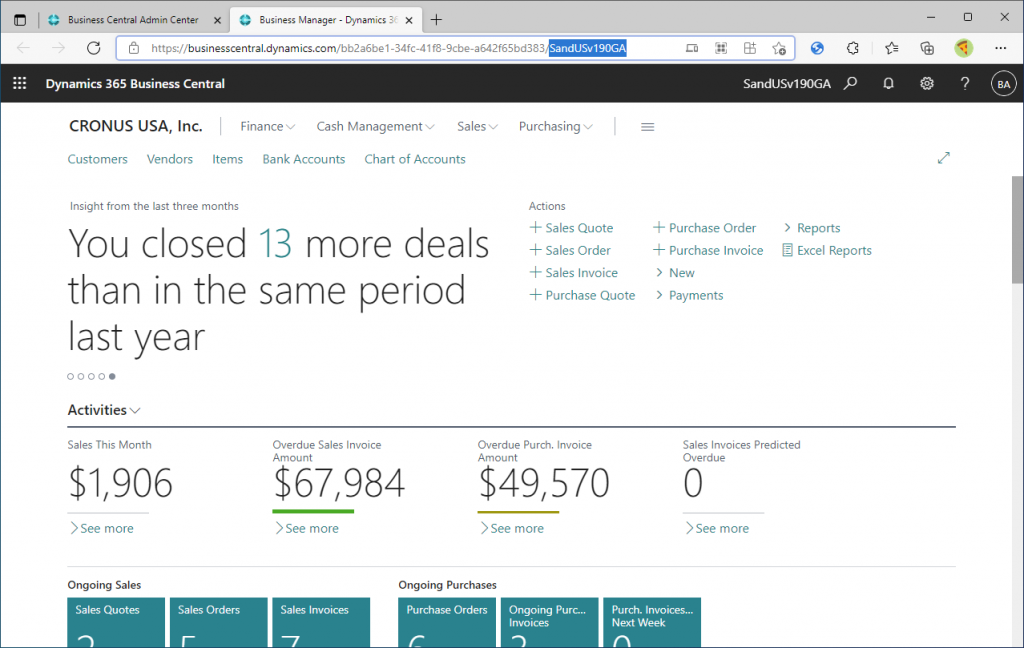Open Excel Reports

827,250
